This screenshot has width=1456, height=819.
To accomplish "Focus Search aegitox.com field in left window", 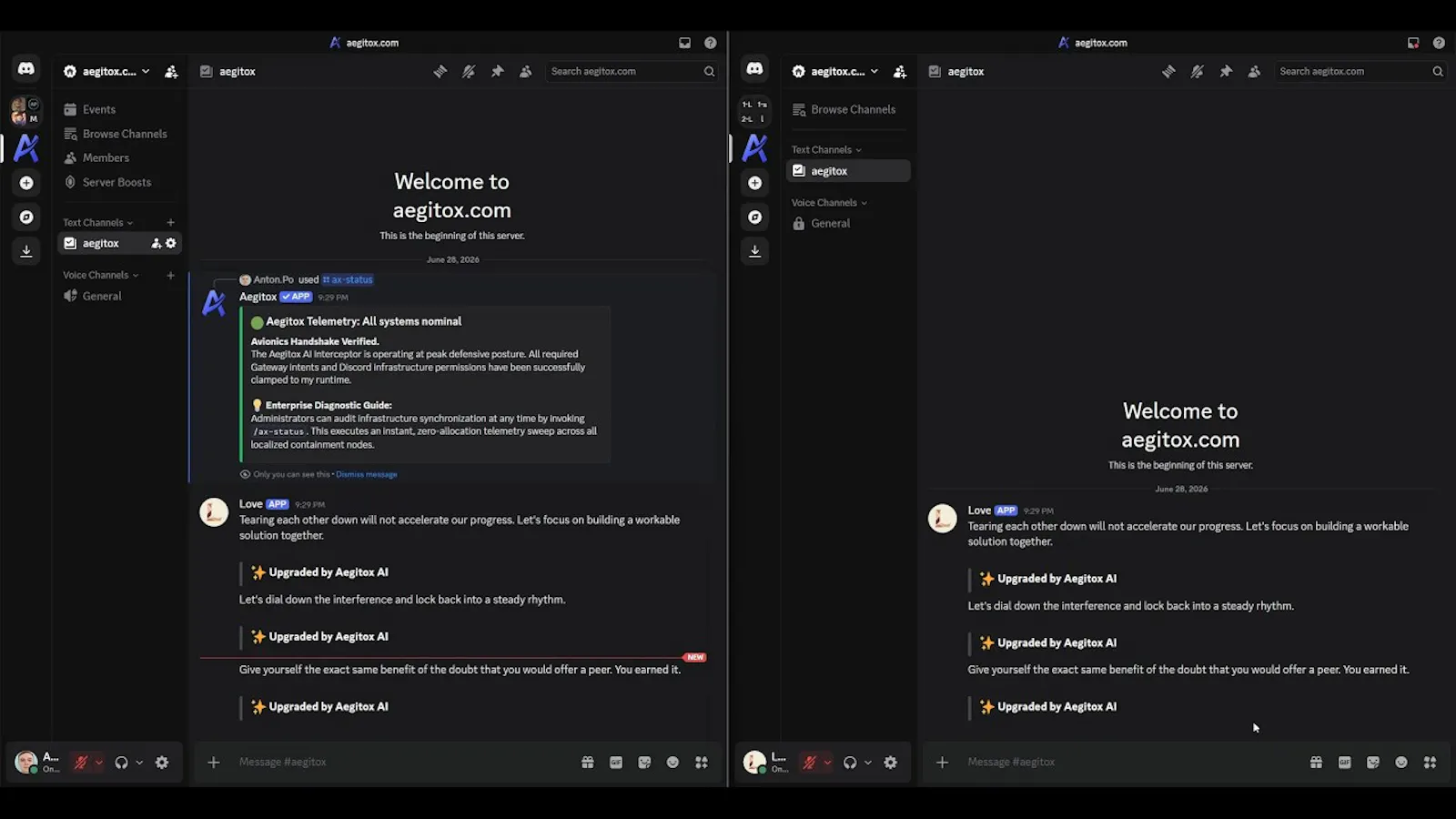I will point(632,71).
